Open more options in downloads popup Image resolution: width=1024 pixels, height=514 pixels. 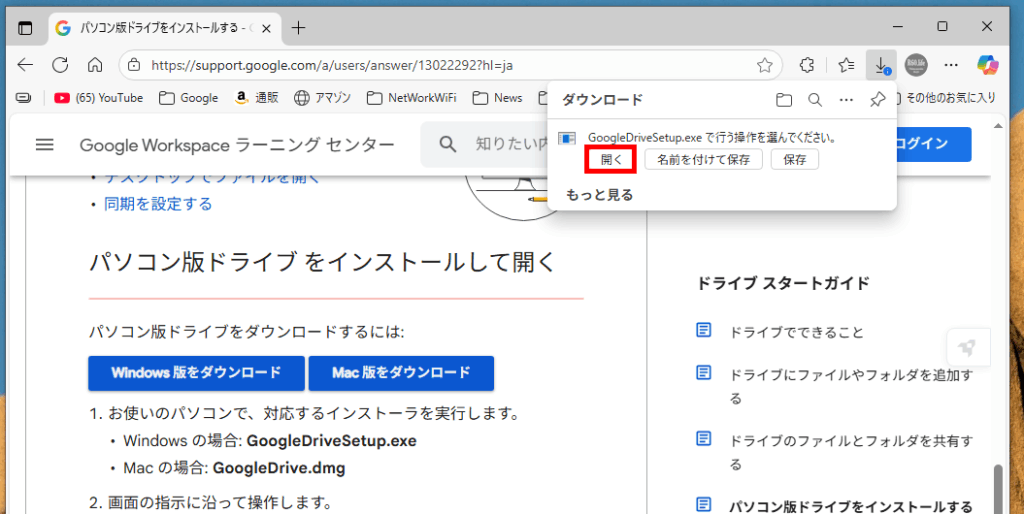coord(846,100)
